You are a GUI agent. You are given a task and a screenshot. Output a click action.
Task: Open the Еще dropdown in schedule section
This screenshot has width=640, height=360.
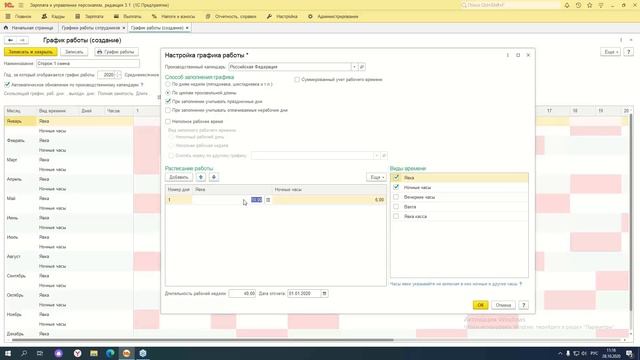[x=376, y=177]
